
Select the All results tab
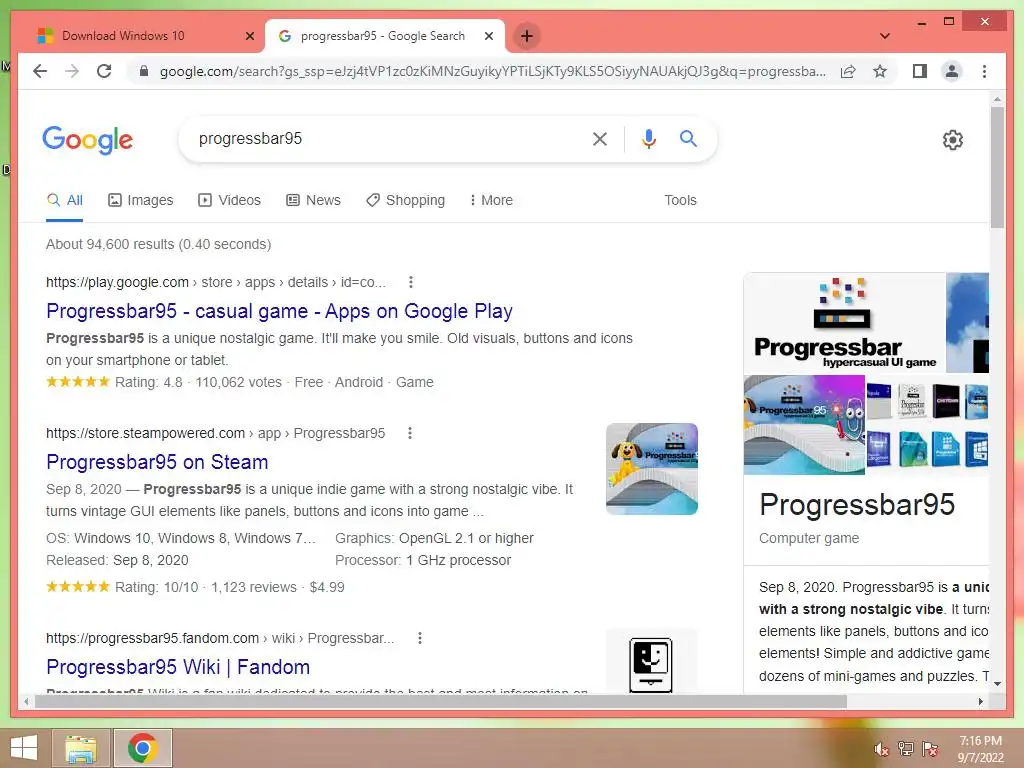tap(65, 200)
